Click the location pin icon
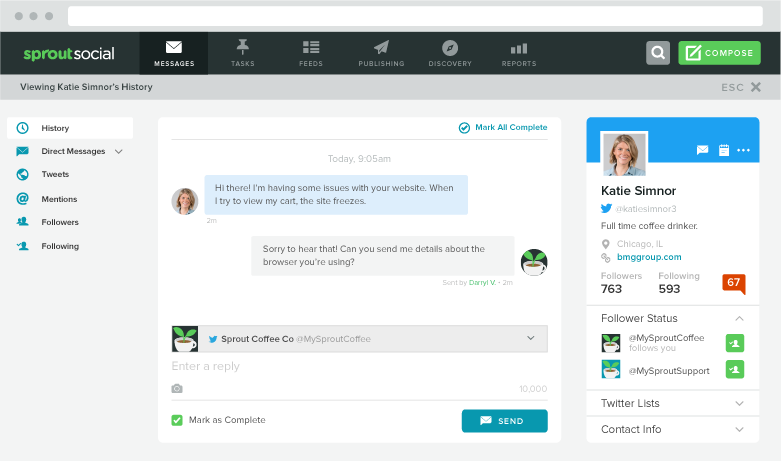Screen dimensions: 781x461 [606, 244]
